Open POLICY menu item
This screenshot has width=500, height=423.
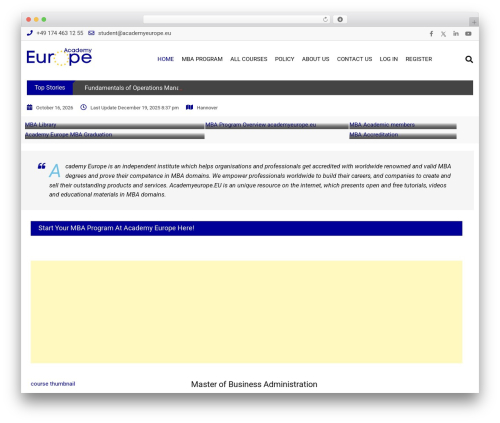[x=284, y=59]
